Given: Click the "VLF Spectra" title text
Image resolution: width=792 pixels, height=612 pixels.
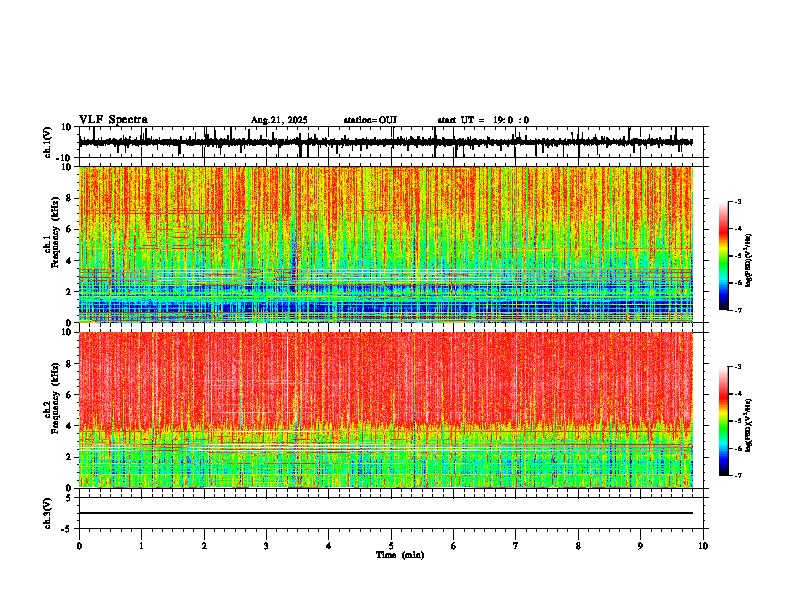Looking at the screenshot, I should point(113,119).
